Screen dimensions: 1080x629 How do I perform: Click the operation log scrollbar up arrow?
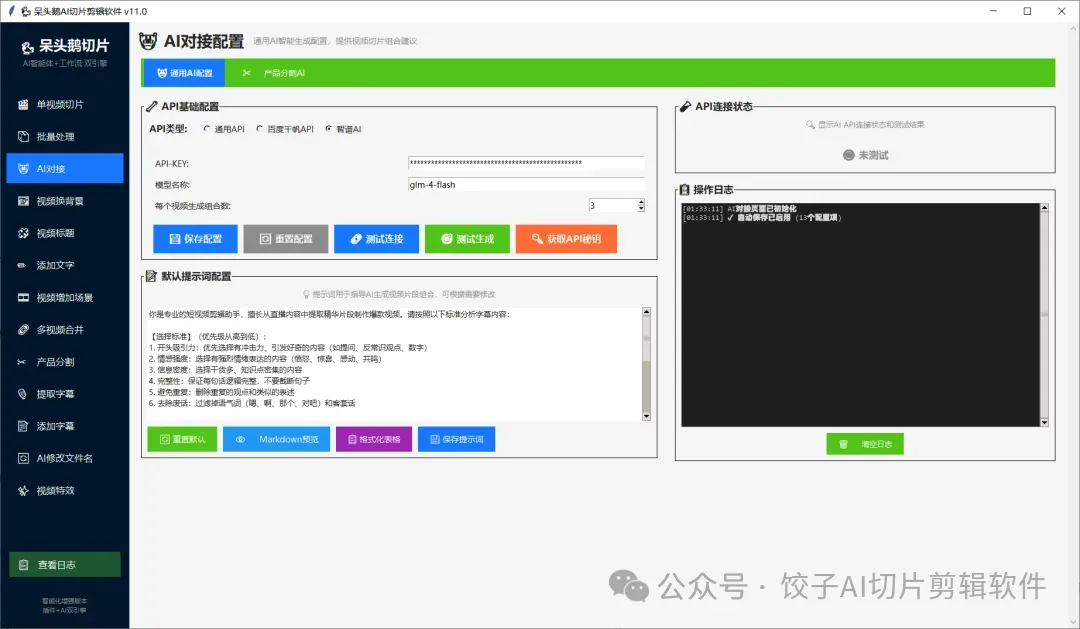1044,207
